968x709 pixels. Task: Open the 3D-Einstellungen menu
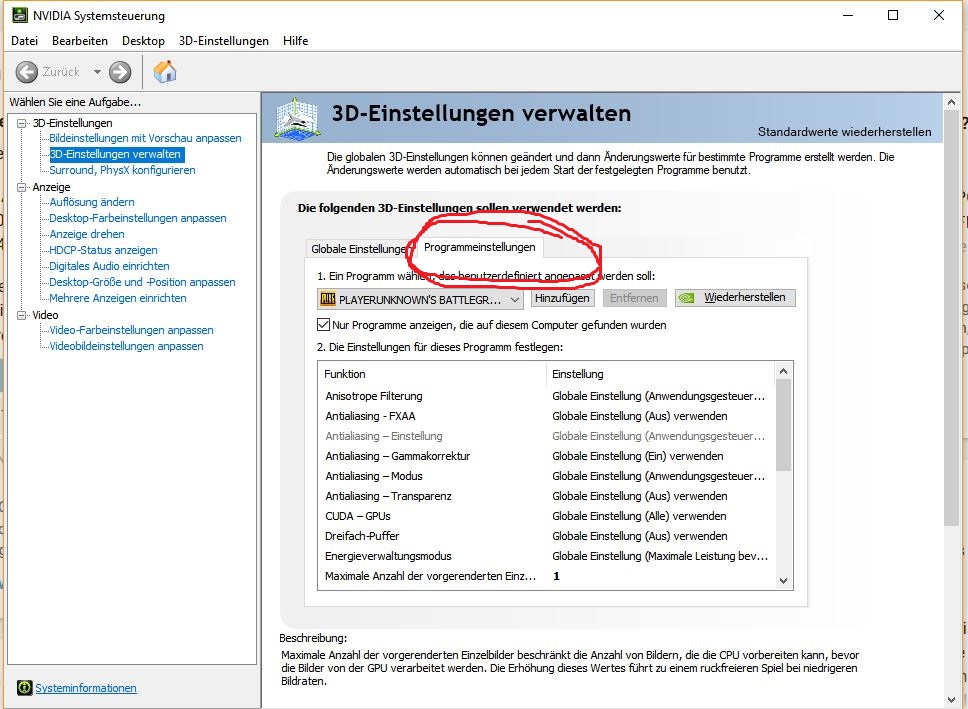(223, 41)
